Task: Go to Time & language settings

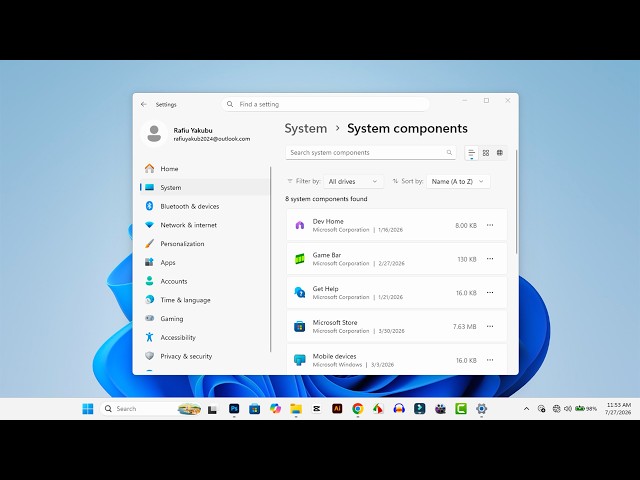Action: [x=204, y=300]
